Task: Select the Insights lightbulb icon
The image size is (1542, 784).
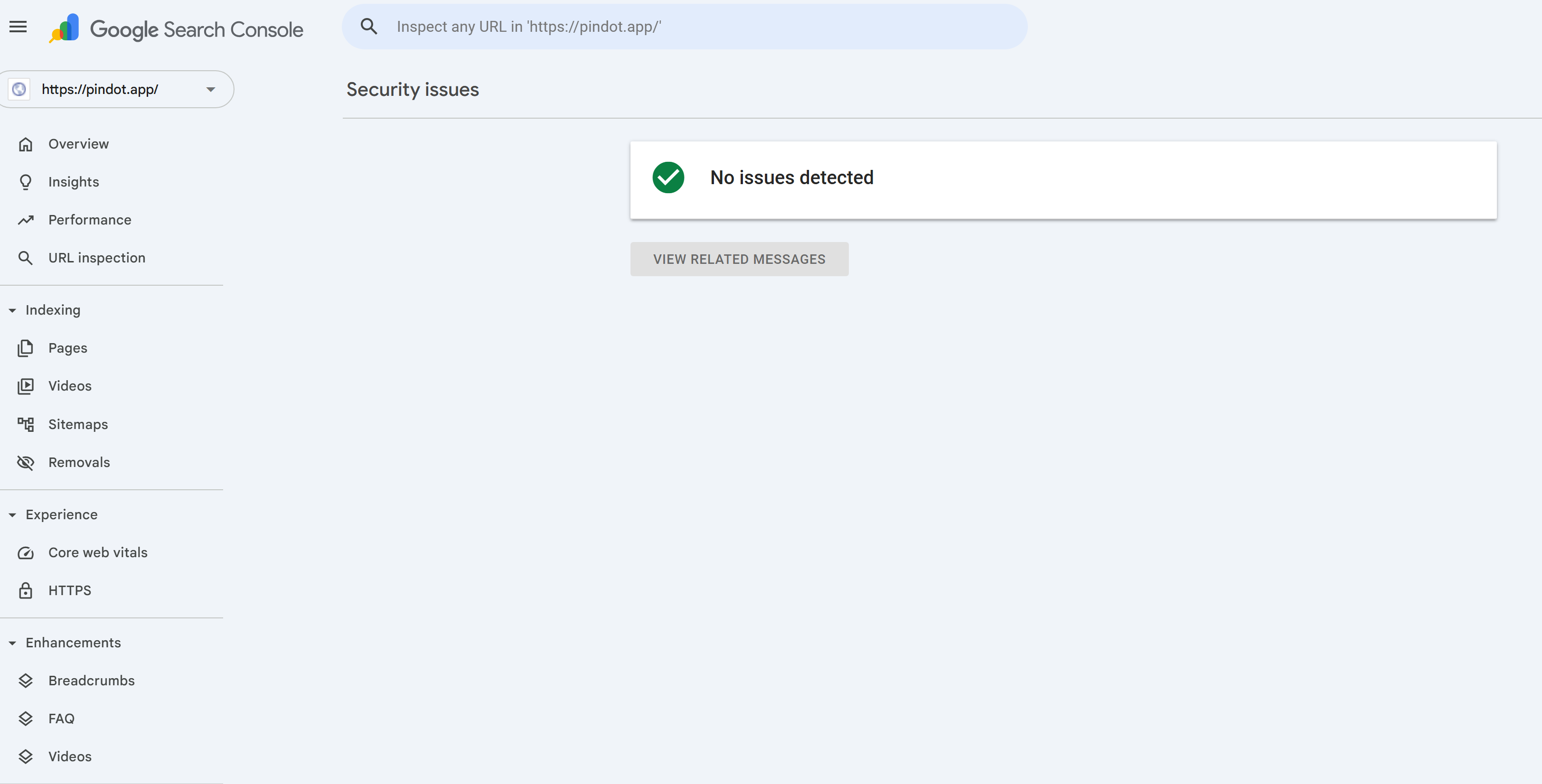Action: coord(26,182)
